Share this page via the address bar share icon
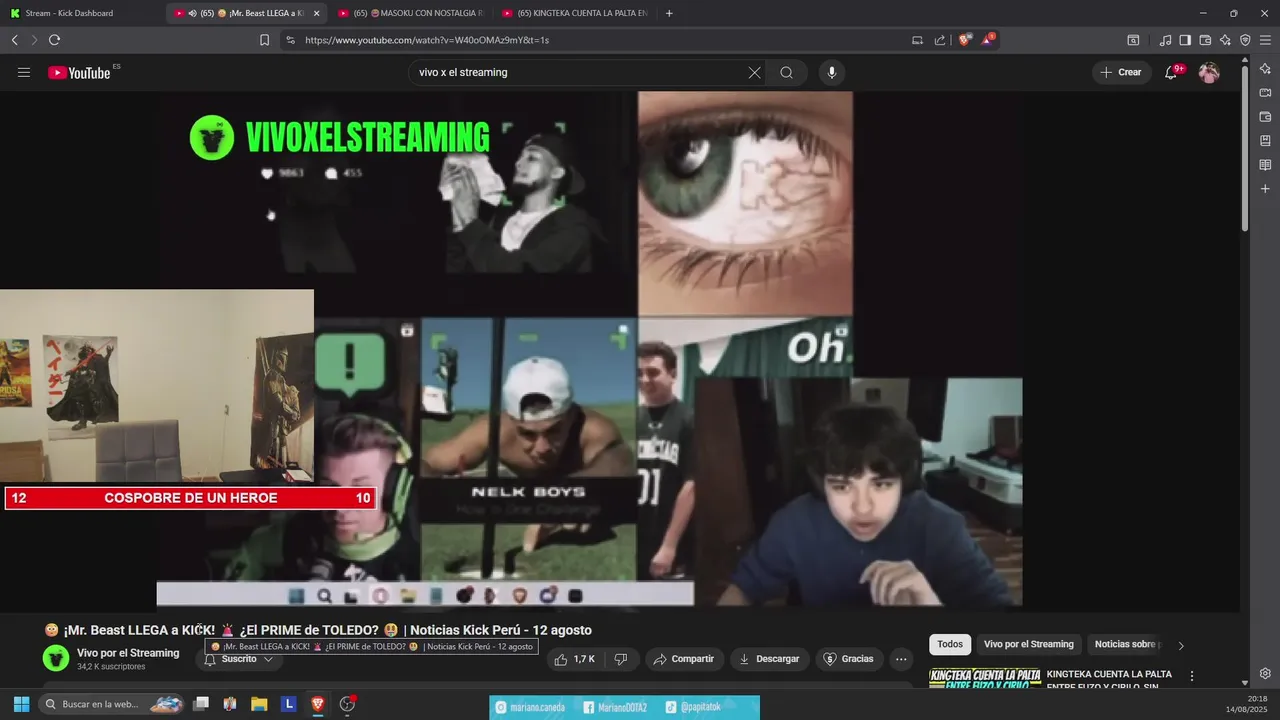1280x720 pixels. point(940,40)
